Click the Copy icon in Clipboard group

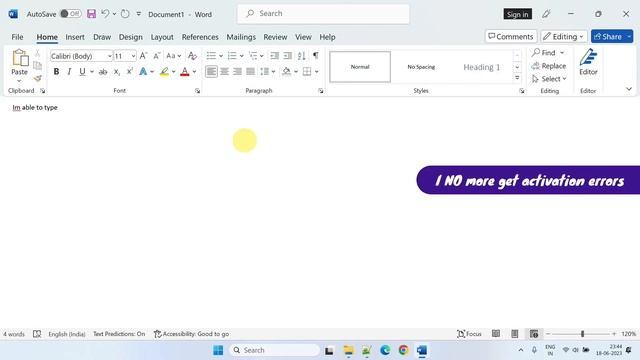(x=38, y=65)
